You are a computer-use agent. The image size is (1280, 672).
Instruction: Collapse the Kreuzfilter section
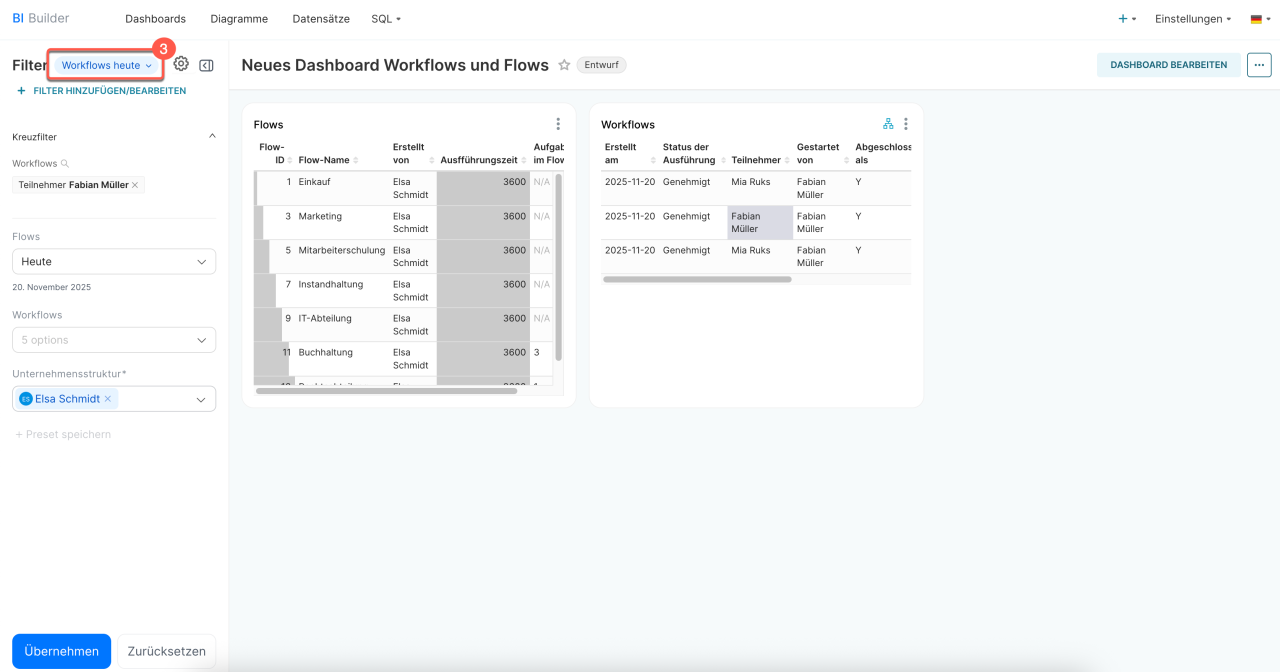211,137
